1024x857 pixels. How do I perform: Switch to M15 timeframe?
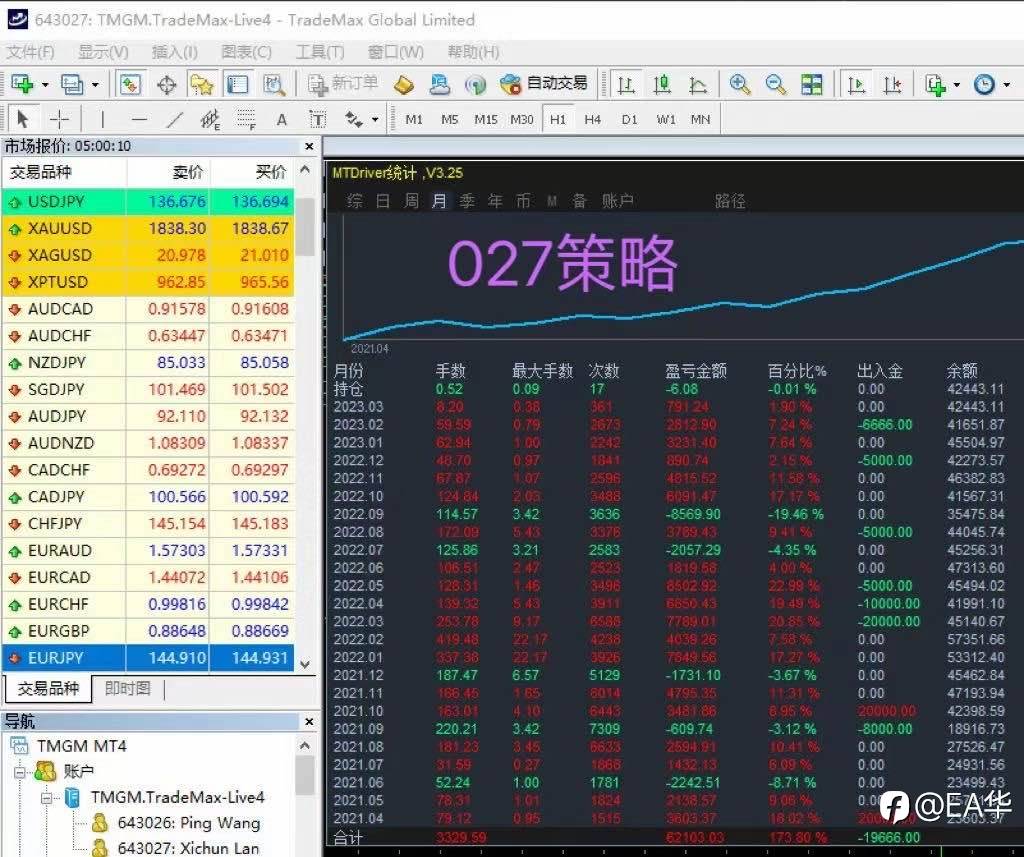[486, 120]
